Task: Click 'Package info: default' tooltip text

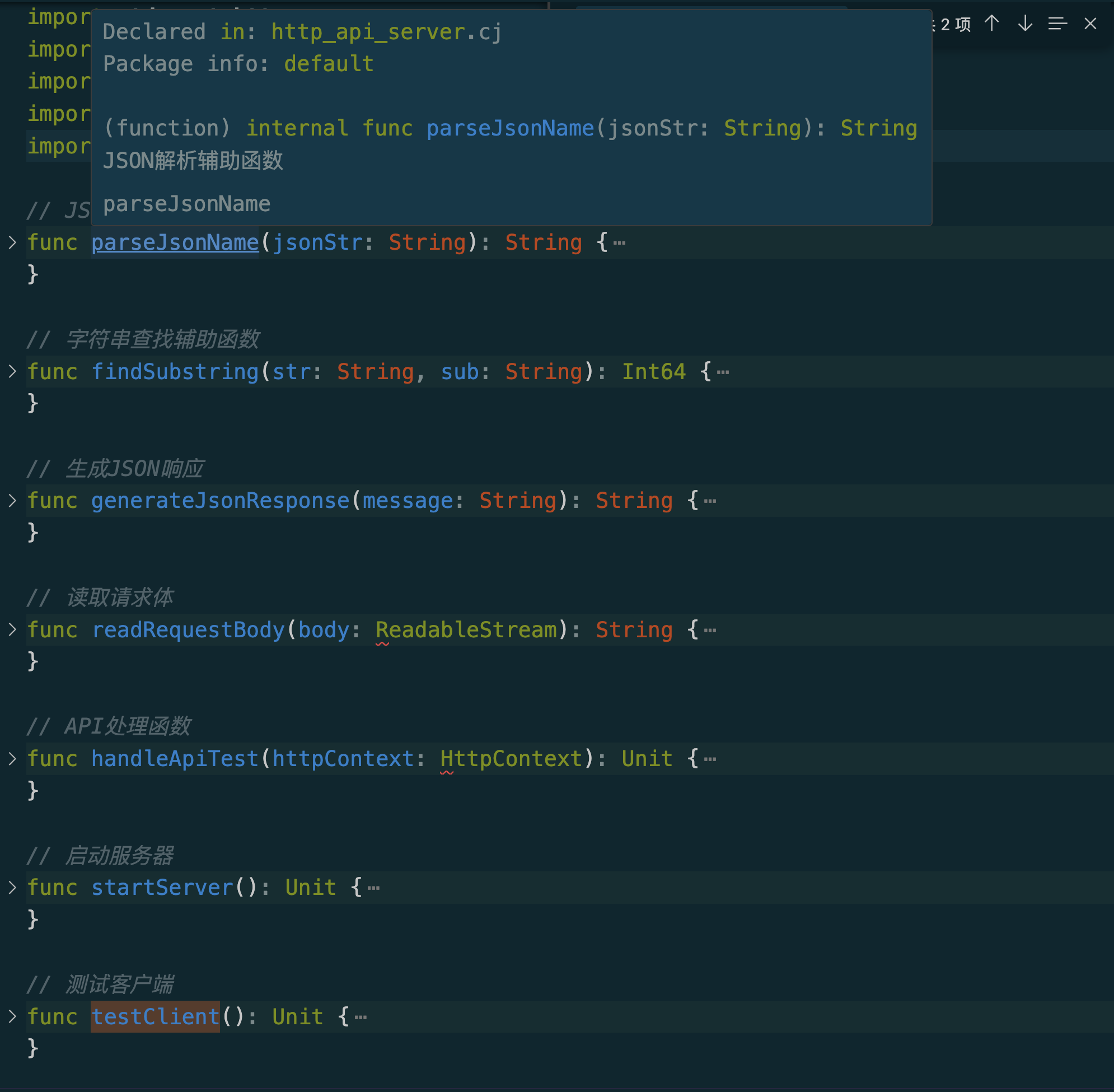Action: coord(238,64)
